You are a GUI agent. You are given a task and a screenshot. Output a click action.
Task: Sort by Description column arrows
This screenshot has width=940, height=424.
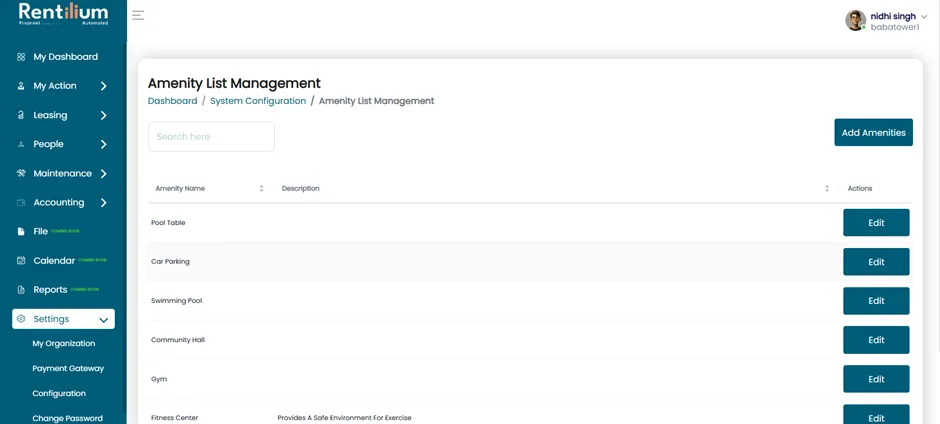(827, 188)
